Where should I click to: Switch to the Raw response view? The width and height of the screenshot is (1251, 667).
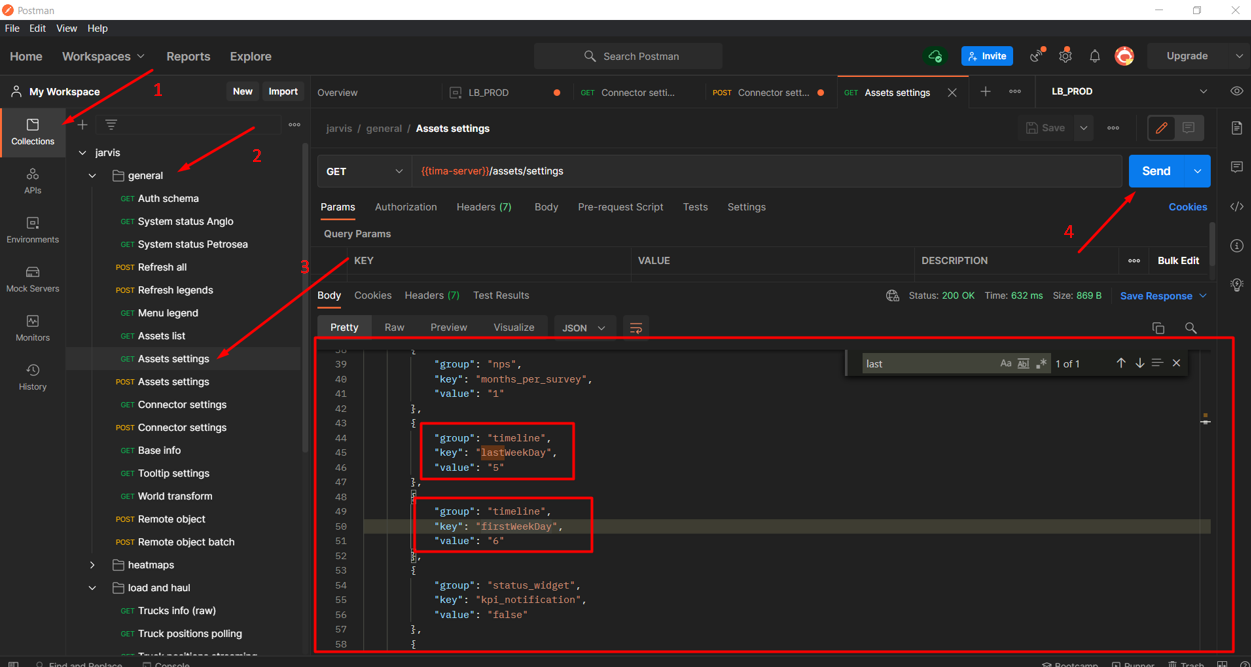[394, 328]
